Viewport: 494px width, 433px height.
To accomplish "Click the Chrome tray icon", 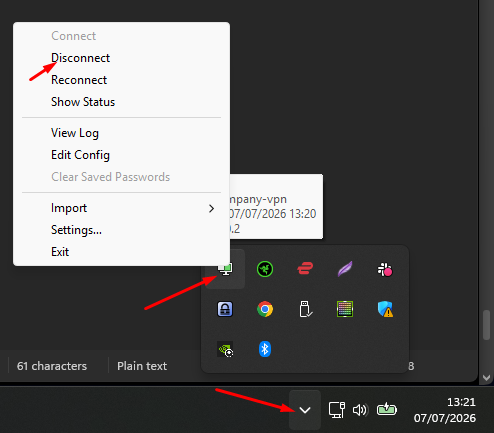I will [265, 309].
